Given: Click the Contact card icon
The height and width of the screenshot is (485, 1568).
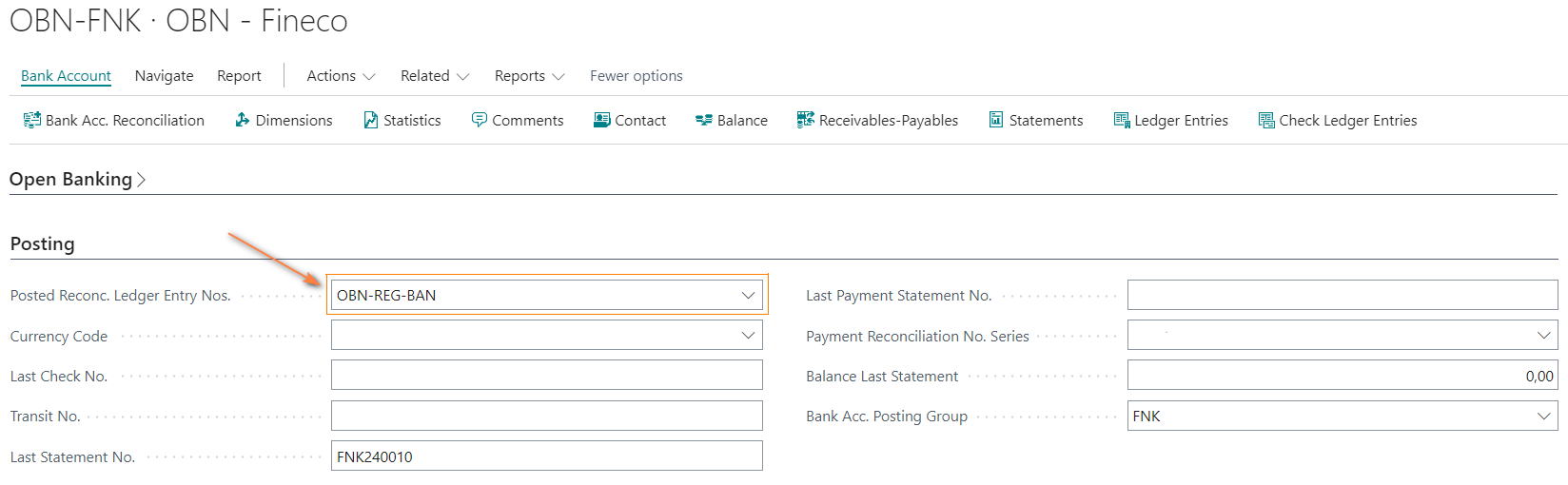Looking at the screenshot, I should tap(601, 120).
